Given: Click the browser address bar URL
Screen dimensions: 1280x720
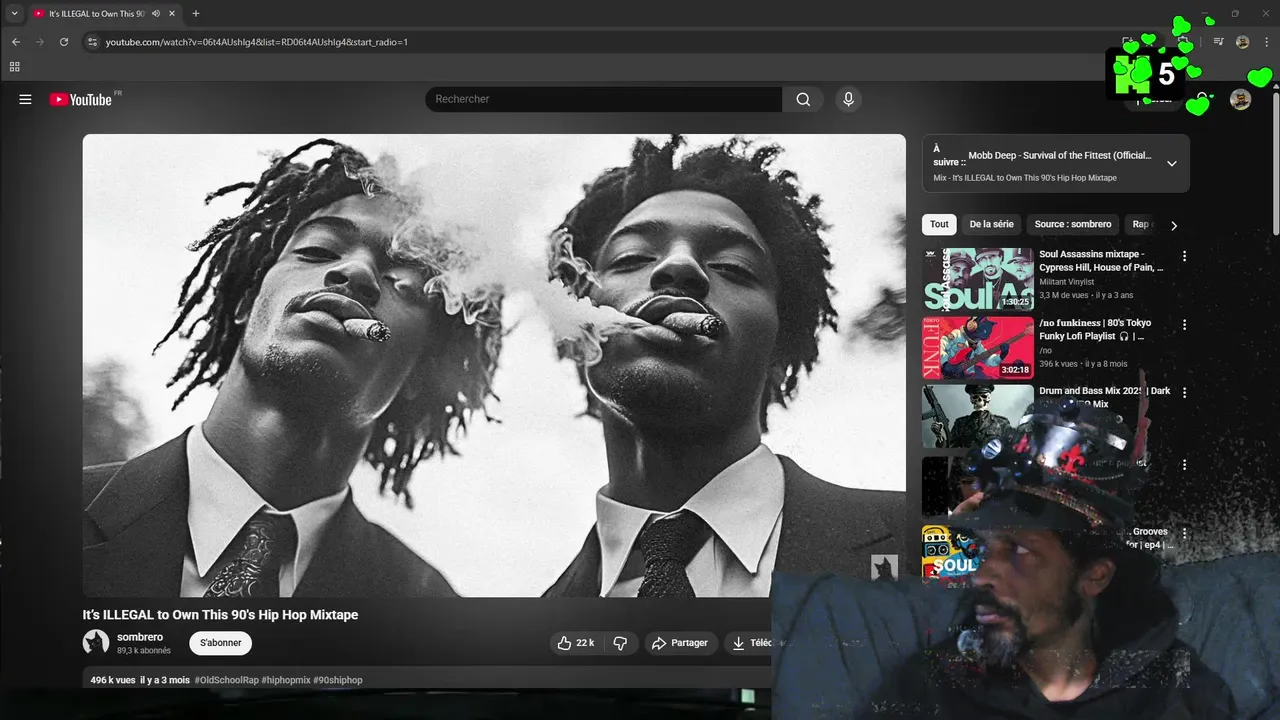Looking at the screenshot, I should coord(257,42).
